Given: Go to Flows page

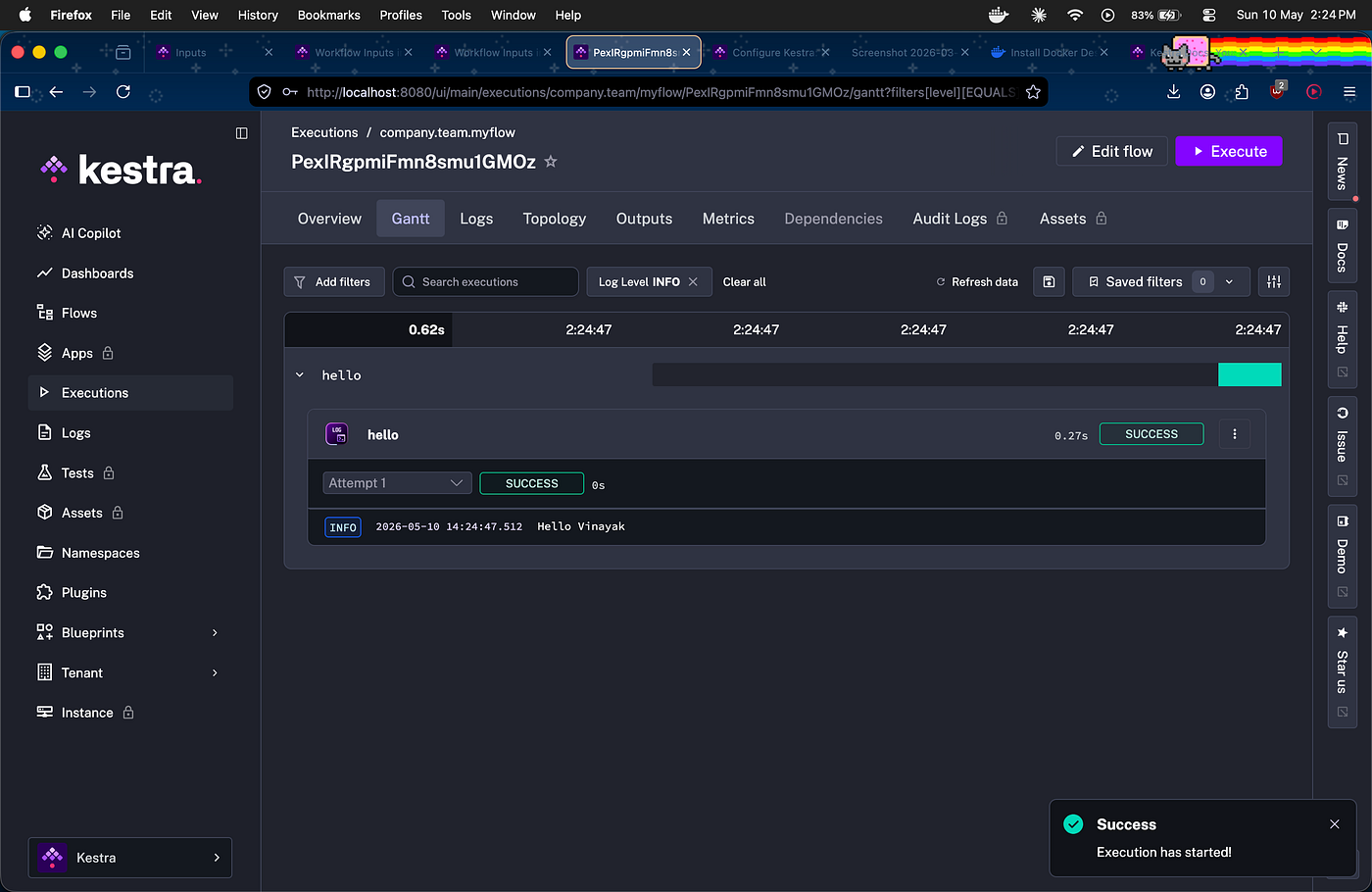Looking at the screenshot, I should tap(67, 313).
